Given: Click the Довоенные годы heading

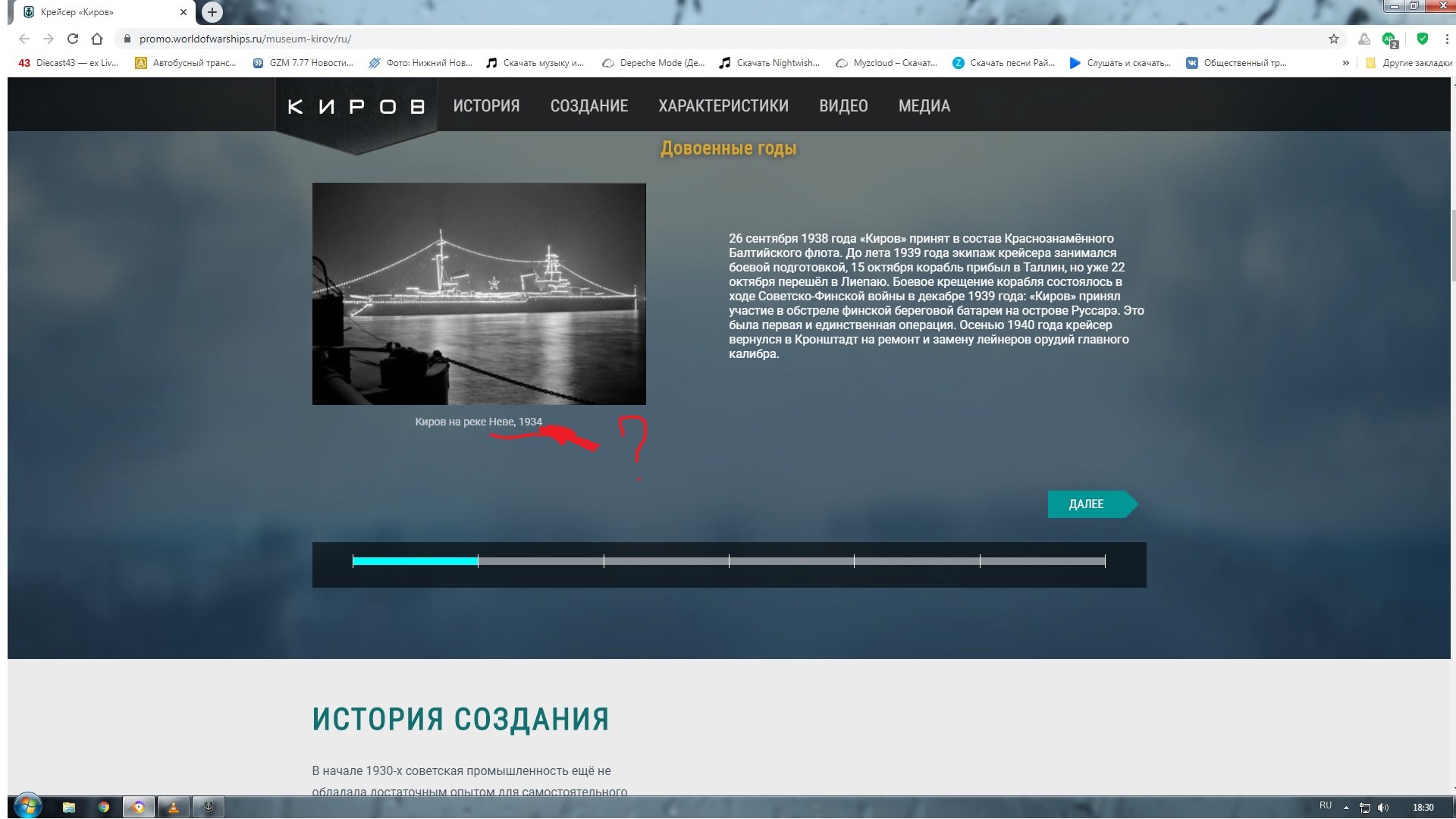Looking at the screenshot, I should [729, 149].
